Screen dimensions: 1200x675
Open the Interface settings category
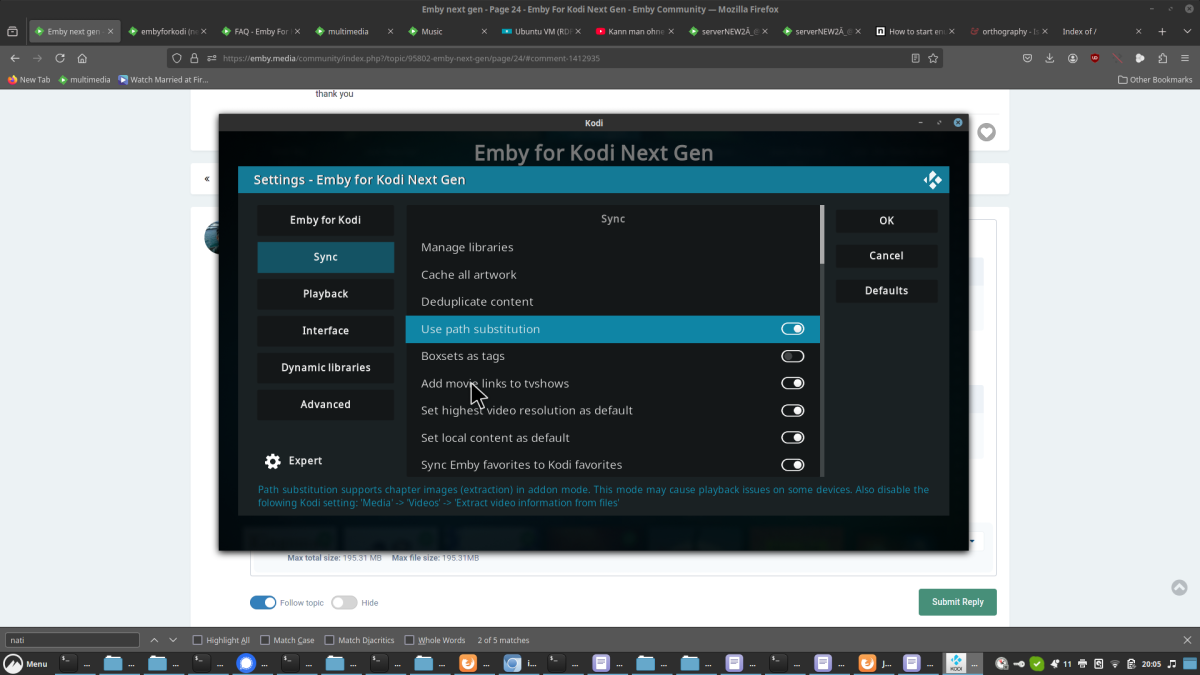tap(326, 331)
